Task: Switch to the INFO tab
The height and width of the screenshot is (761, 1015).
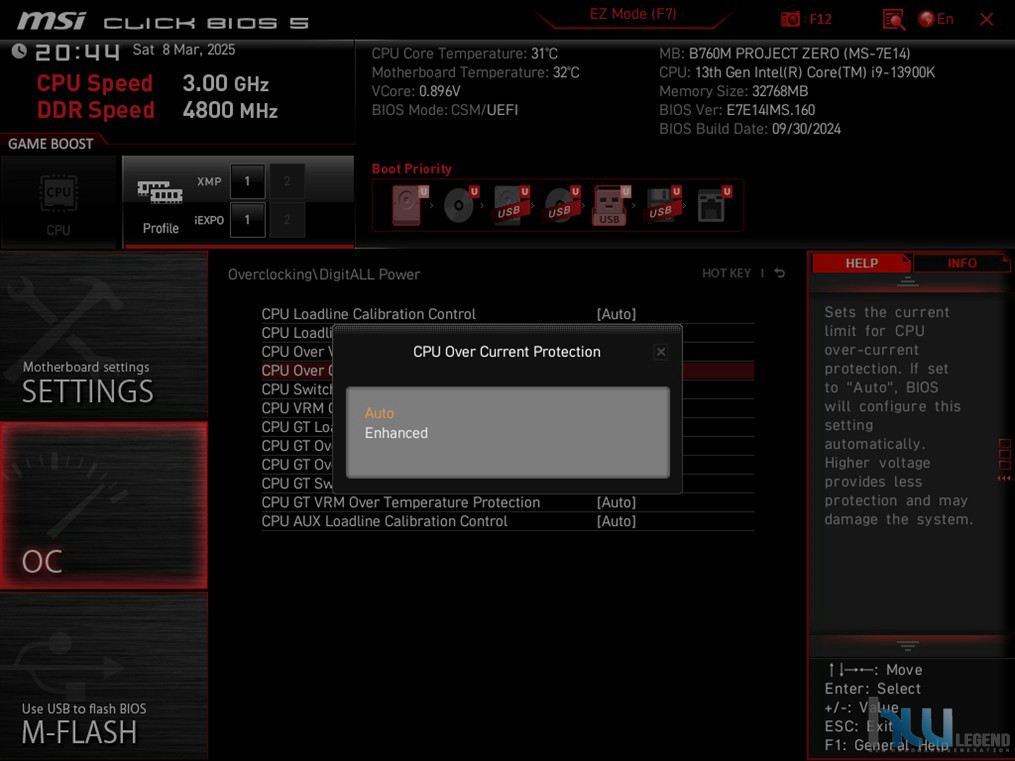Action: (x=962, y=263)
